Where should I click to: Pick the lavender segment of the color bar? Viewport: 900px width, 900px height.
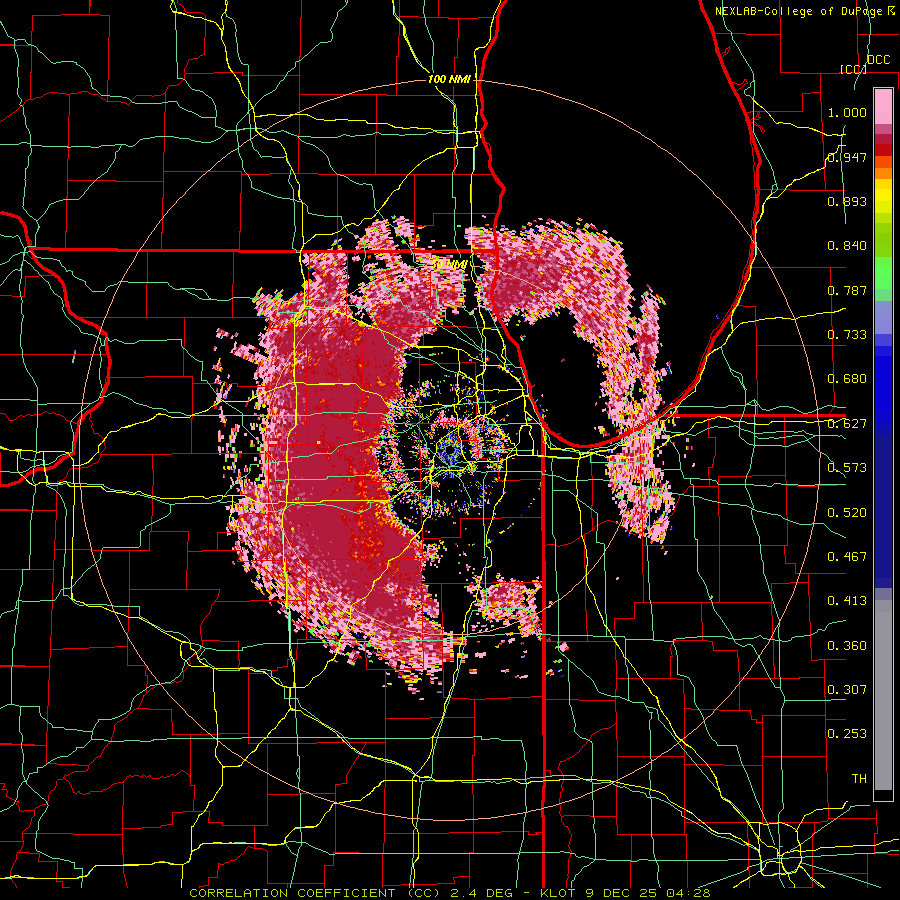(883, 318)
